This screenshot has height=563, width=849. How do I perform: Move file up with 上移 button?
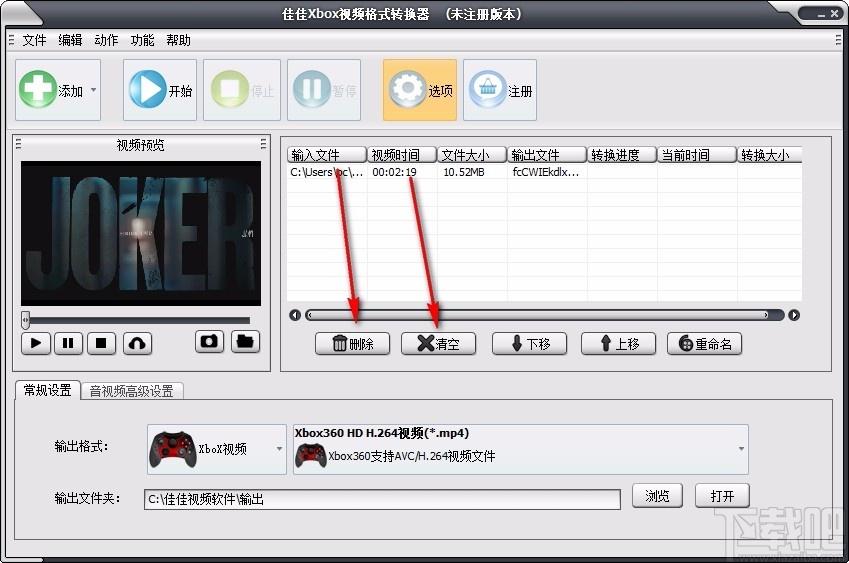click(618, 344)
